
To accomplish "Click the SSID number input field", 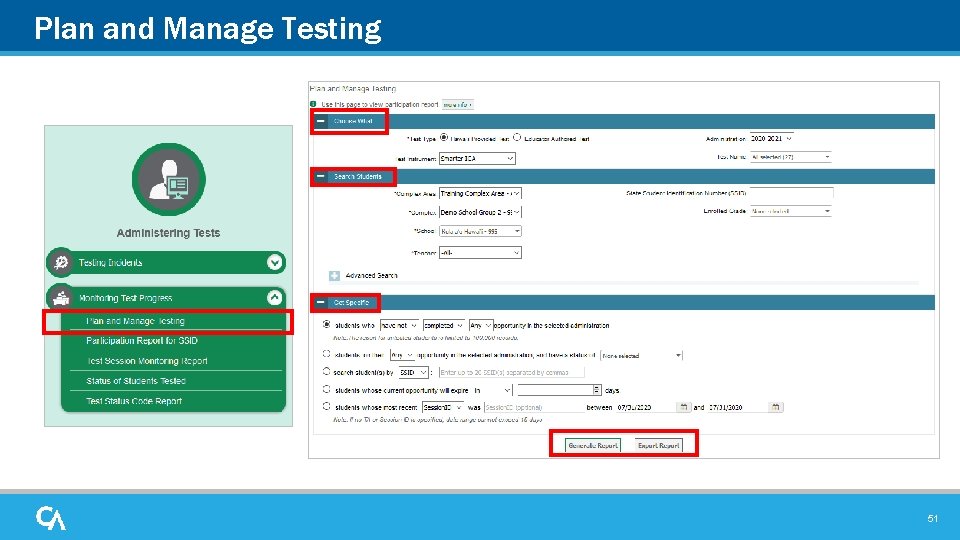I will click(791, 193).
